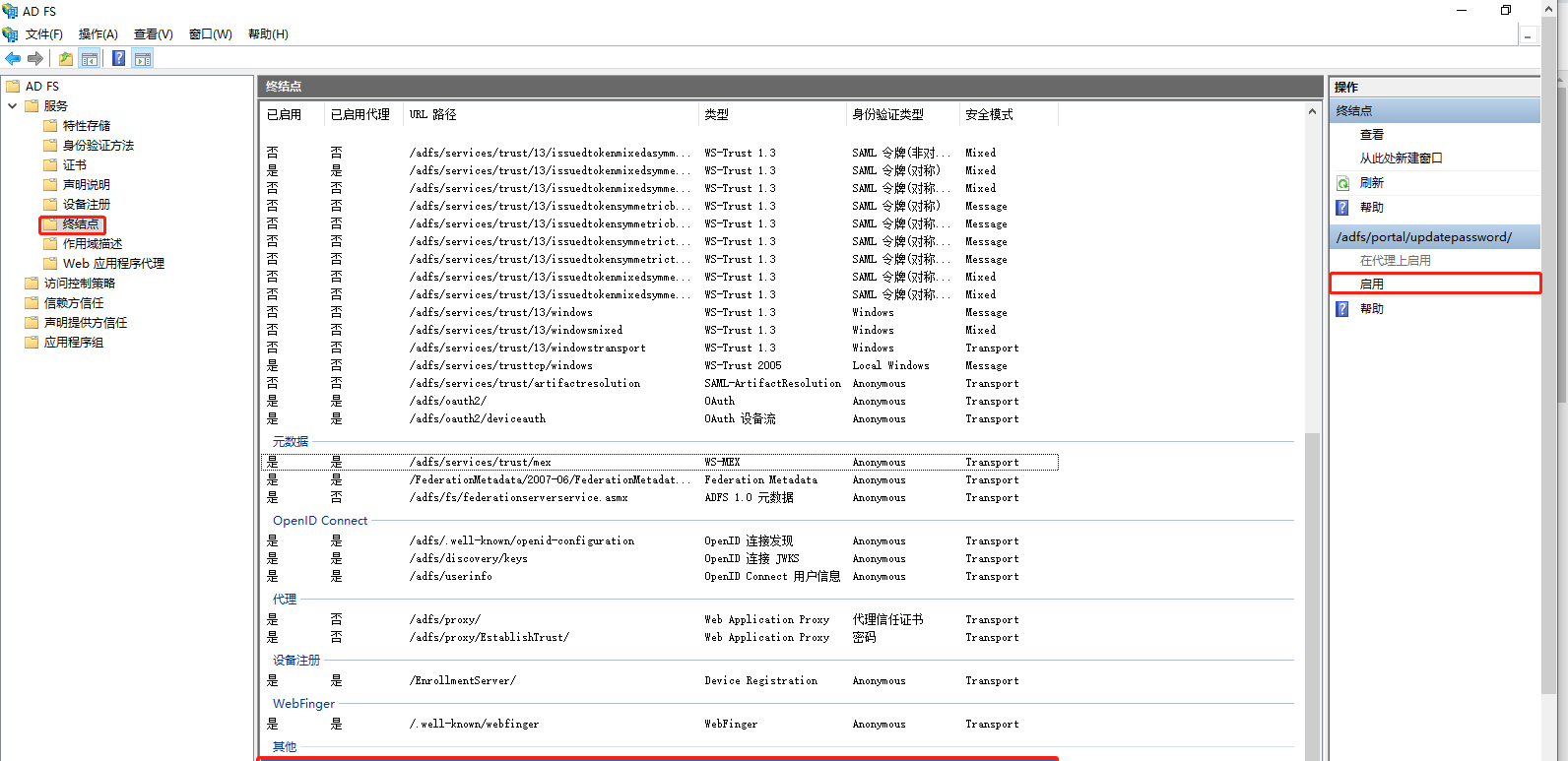Select the /adfs/fs/federationserverservice.asmx row
Viewport: 1568px width, 761px height.
click(x=660, y=498)
